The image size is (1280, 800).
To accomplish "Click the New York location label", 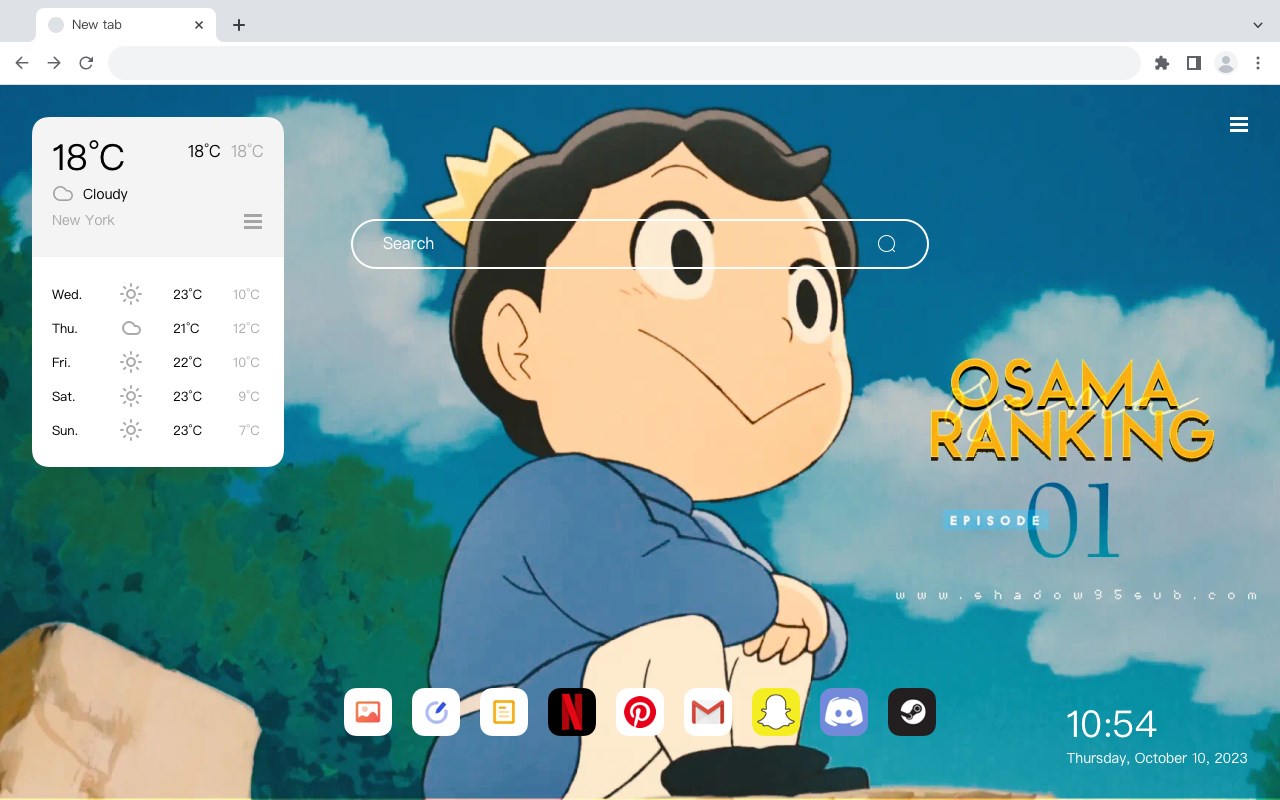I will click(83, 220).
